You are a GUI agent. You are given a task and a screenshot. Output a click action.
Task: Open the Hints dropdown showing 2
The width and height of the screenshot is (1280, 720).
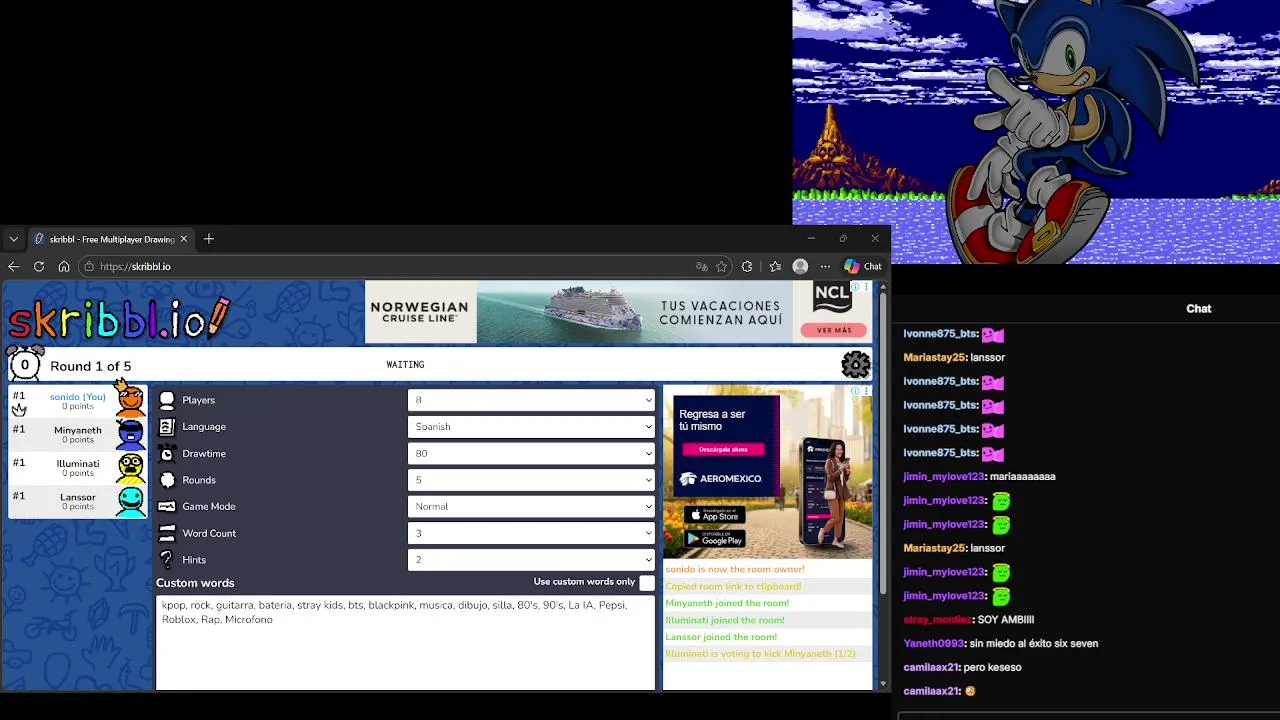tap(531, 560)
